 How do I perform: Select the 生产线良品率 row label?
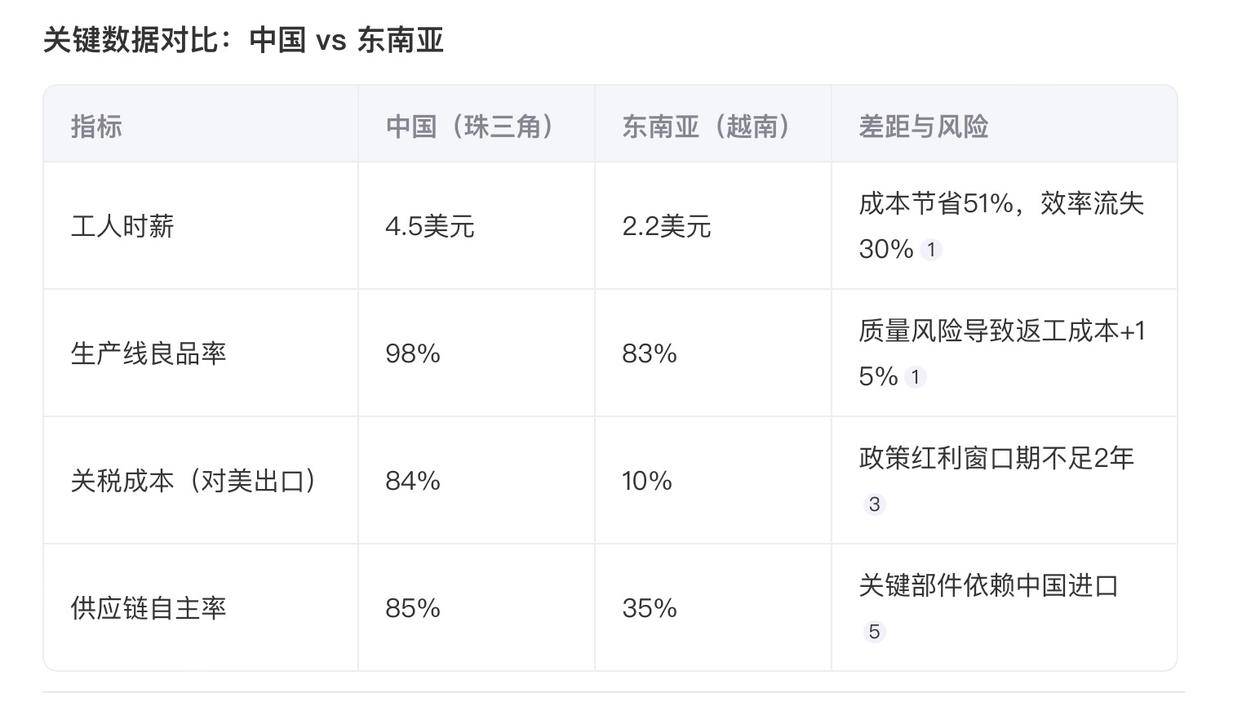[148, 353]
